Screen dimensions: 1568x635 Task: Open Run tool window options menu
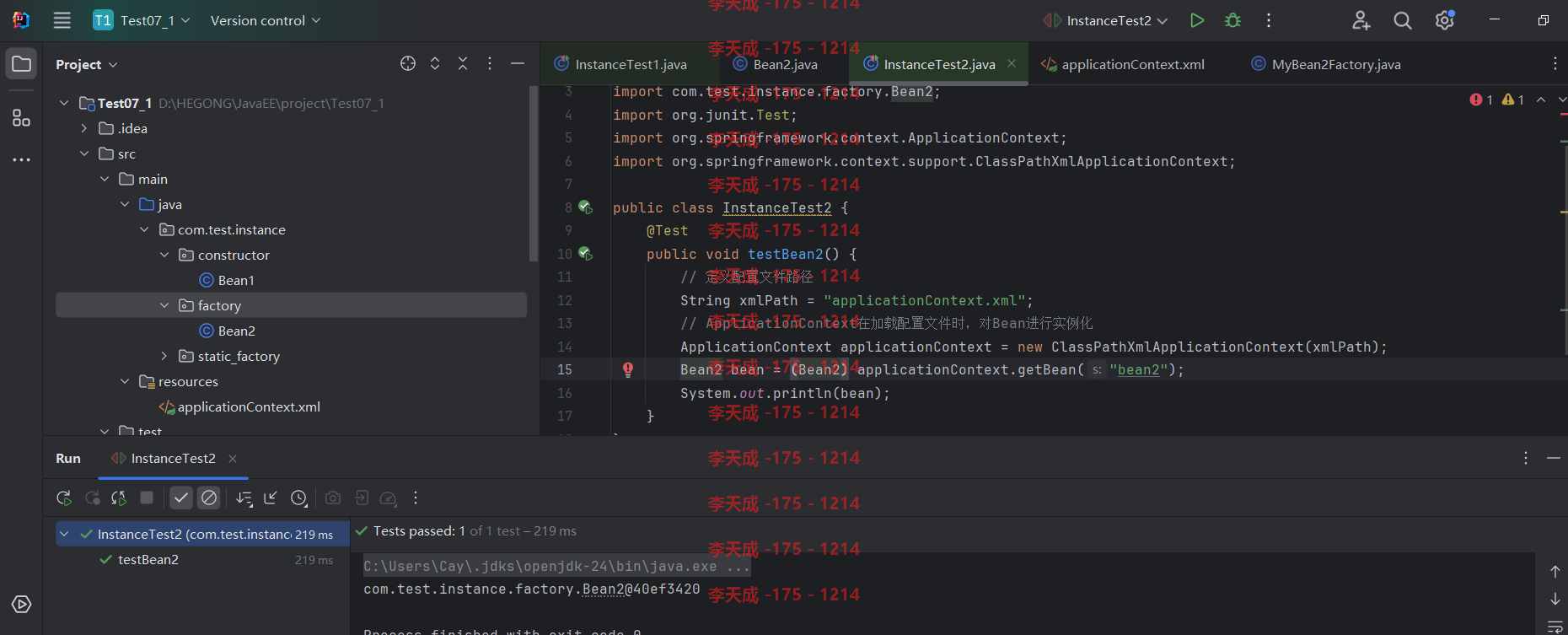click(x=1526, y=458)
